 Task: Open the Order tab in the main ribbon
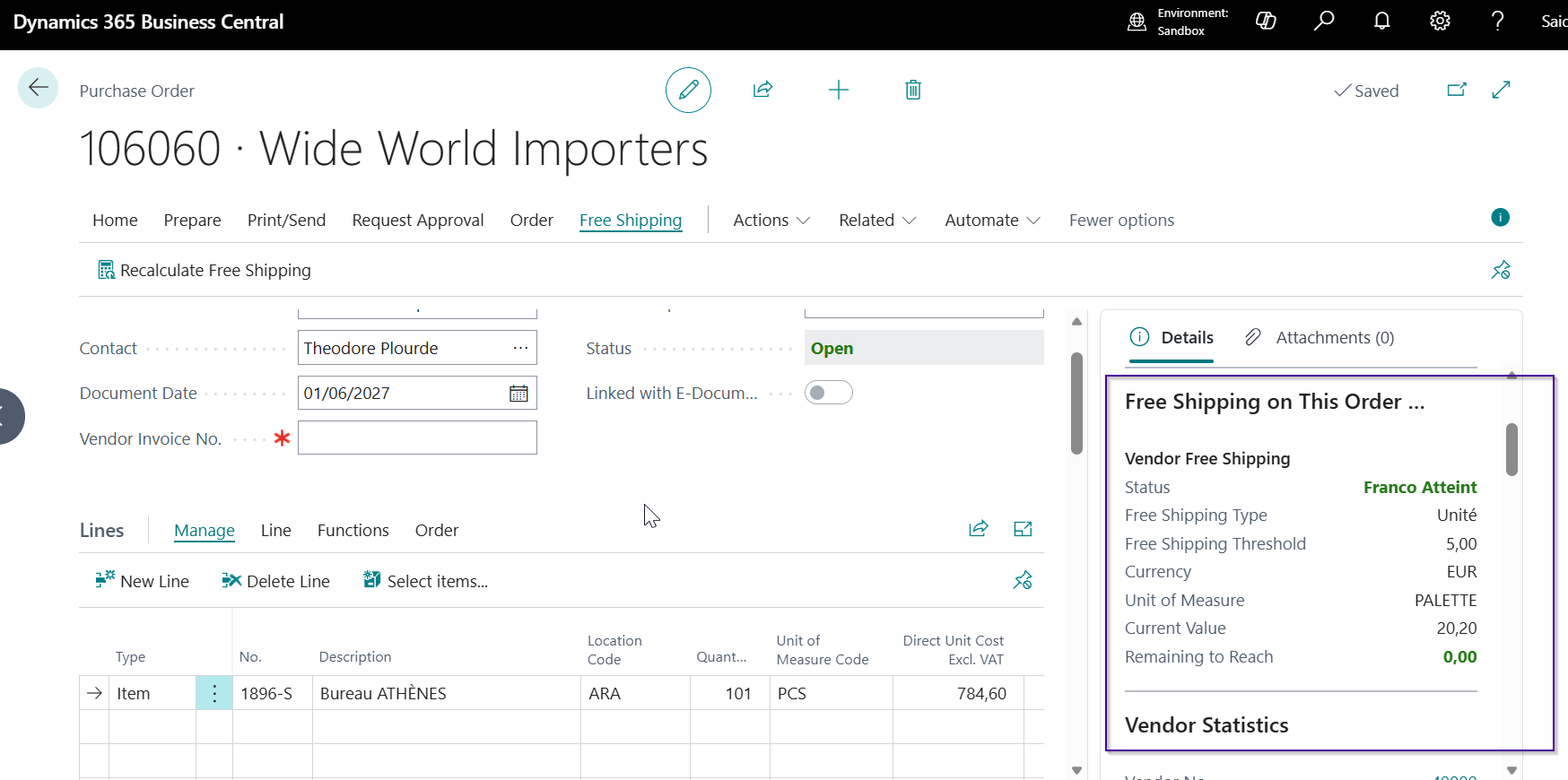click(x=532, y=221)
